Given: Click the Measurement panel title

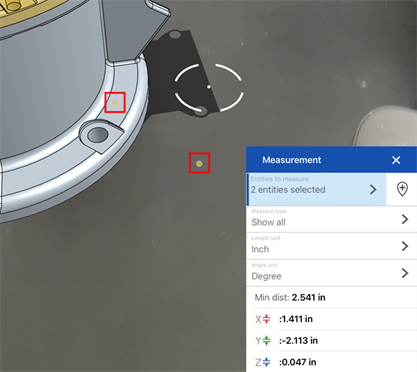Looking at the screenshot, I should tap(292, 160).
